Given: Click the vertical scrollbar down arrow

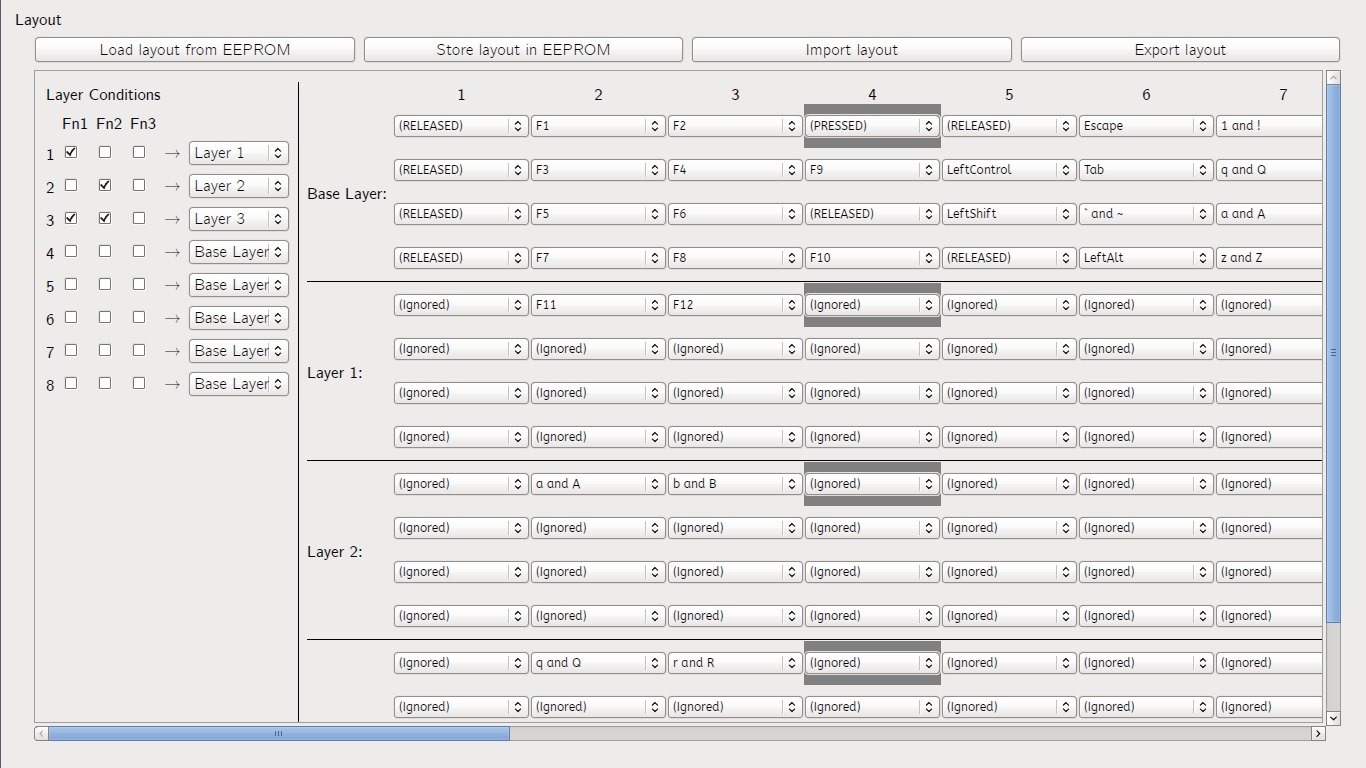Looking at the screenshot, I should [x=1333, y=717].
